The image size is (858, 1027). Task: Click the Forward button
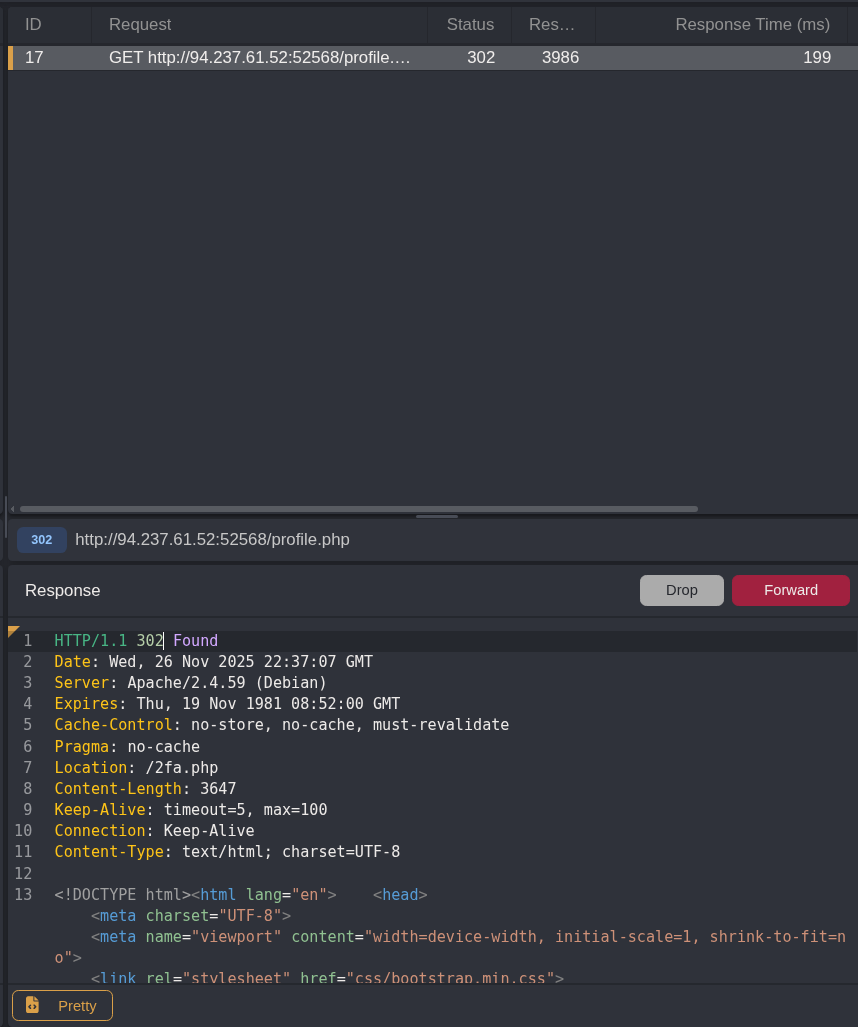click(x=790, y=590)
